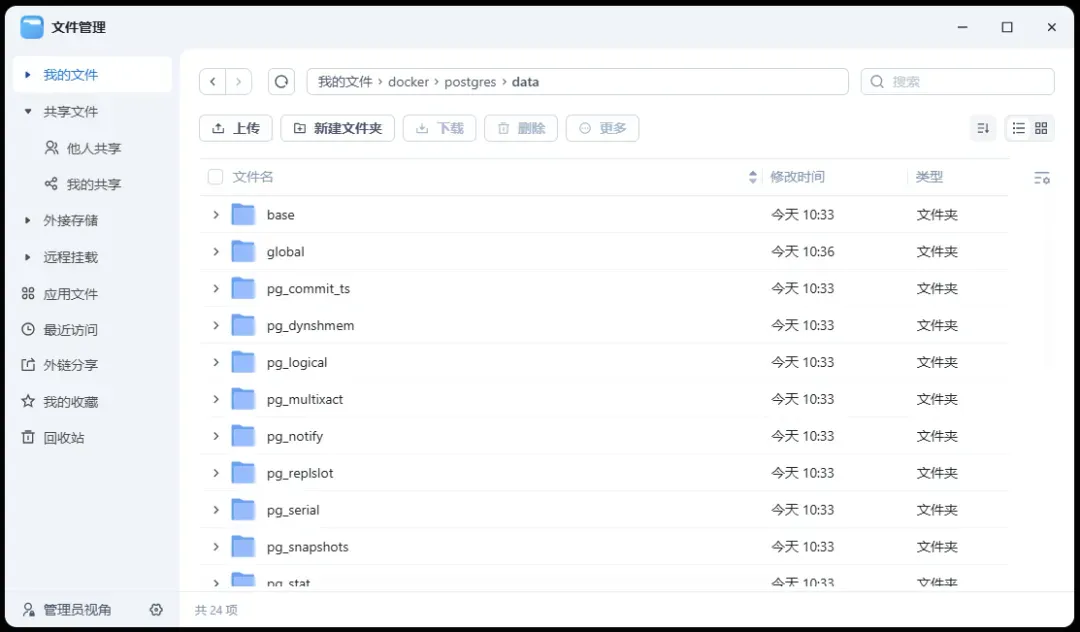
Task: Click the file manager app logo
Action: (33, 27)
